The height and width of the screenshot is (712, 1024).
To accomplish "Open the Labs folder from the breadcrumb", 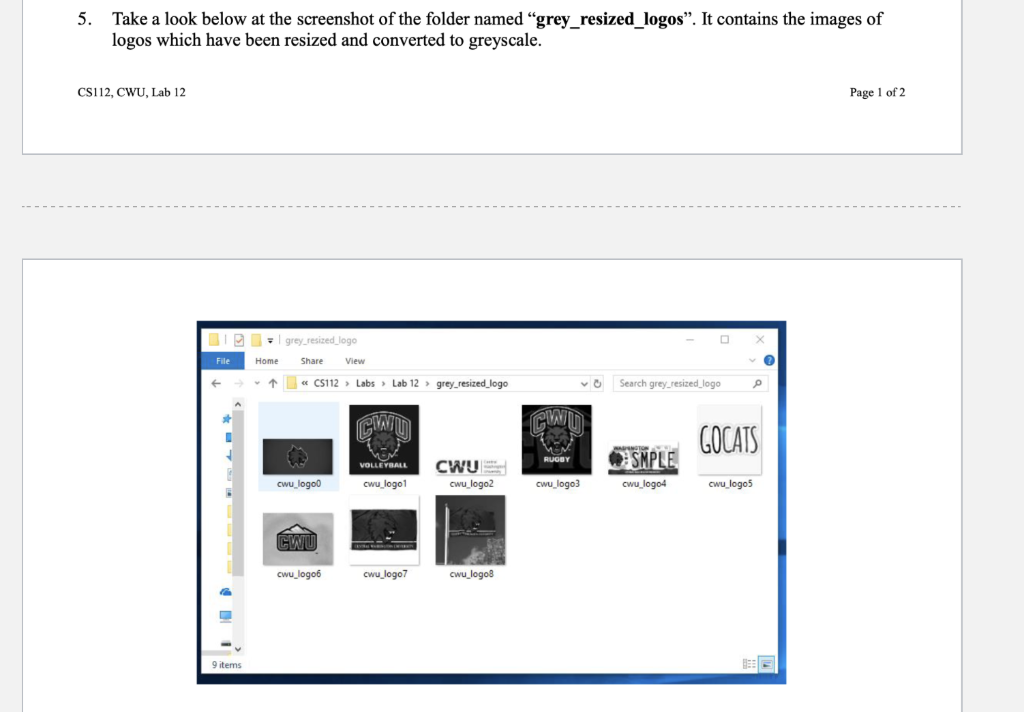I will 366,383.
